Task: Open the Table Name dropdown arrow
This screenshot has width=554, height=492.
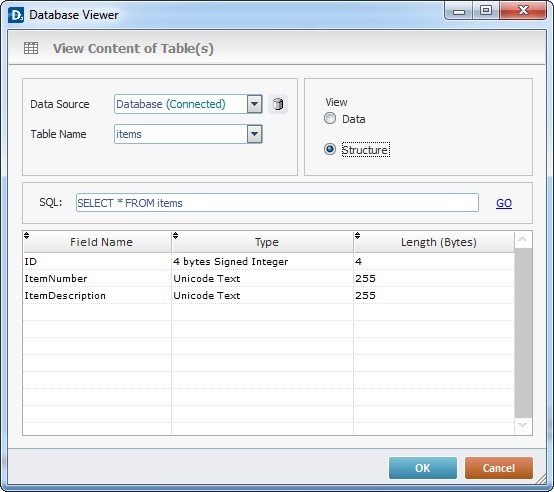Action: (x=254, y=134)
